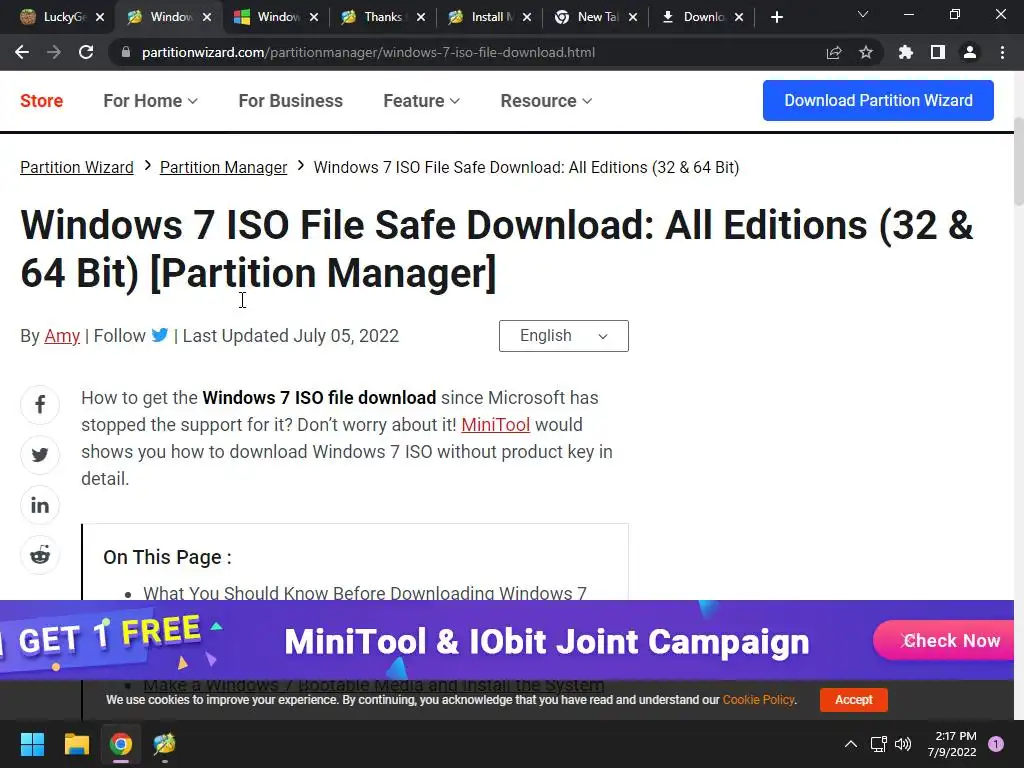This screenshot has height=768, width=1024.
Task: Open a new browser tab
Action: [776, 18]
